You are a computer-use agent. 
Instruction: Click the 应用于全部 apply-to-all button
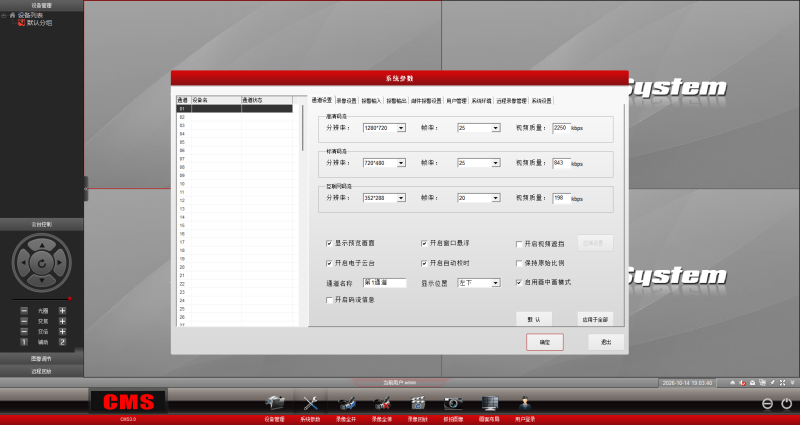click(595, 319)
